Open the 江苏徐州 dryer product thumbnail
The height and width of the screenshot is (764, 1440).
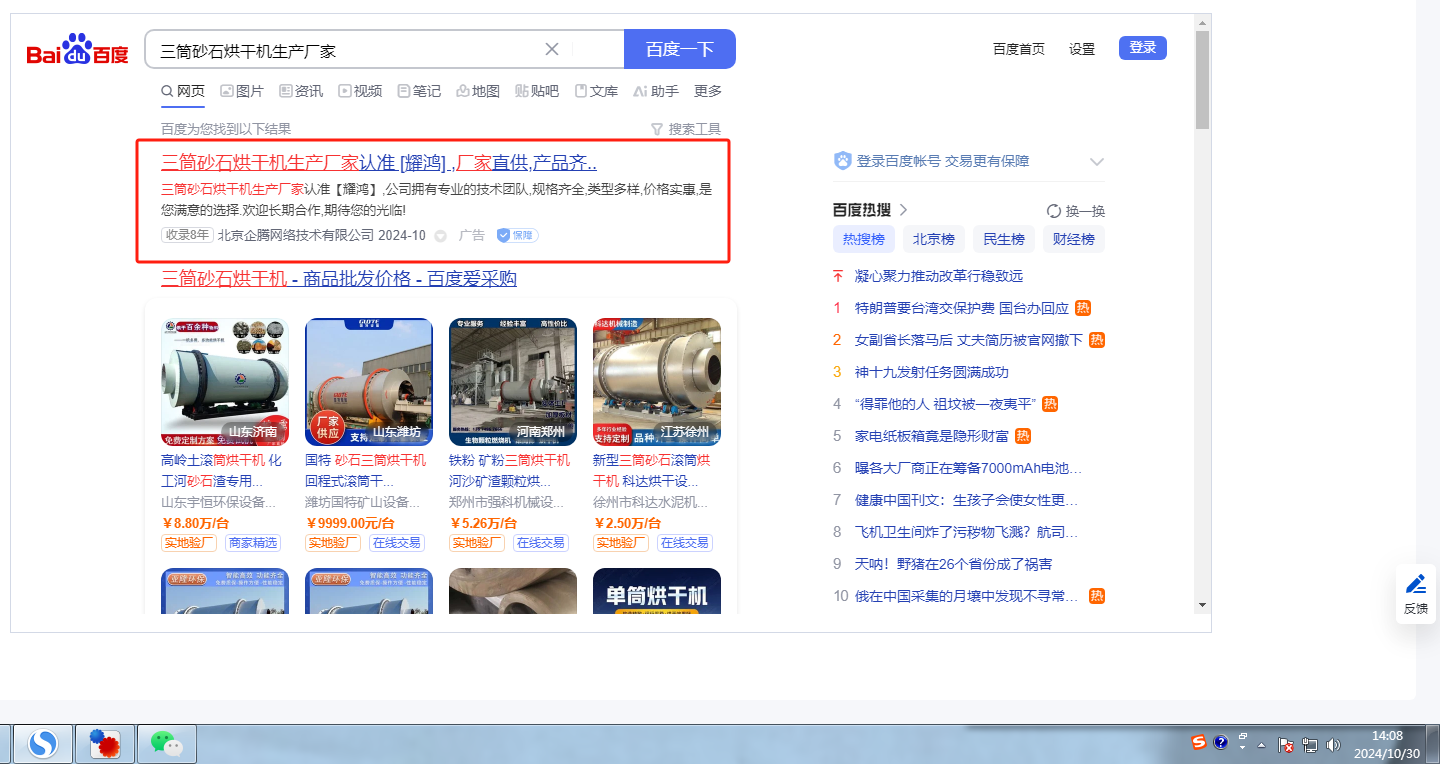(657, 382)
